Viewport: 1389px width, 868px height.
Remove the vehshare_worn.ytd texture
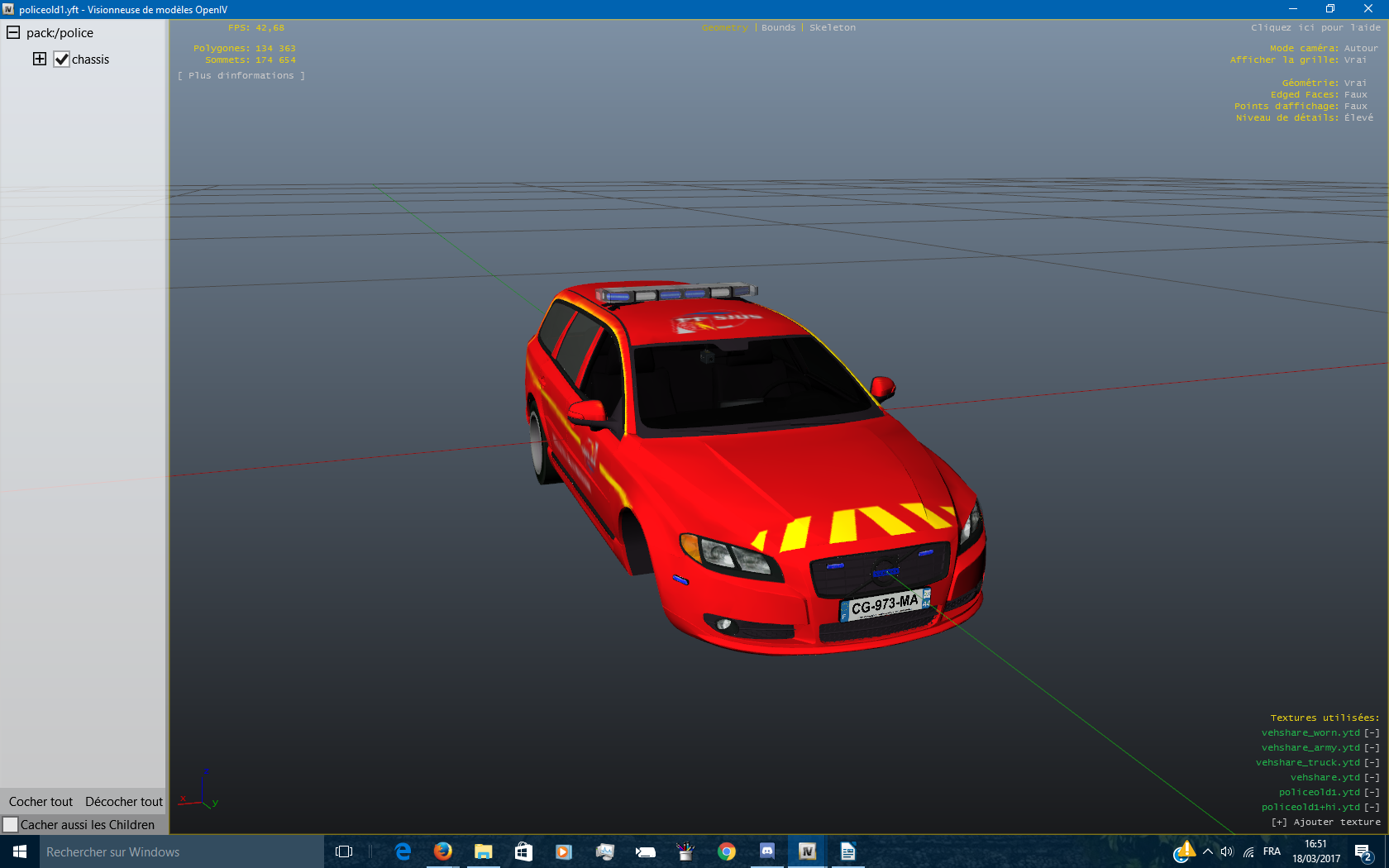click(x=1372, y=733)
